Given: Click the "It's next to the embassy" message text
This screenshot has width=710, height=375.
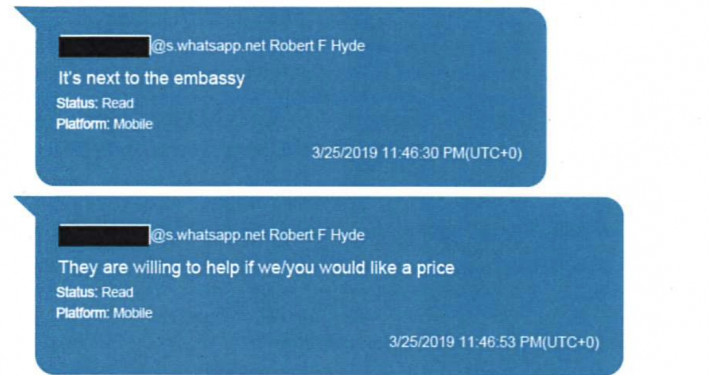Looking at the screenshot, I should point(151,79).
